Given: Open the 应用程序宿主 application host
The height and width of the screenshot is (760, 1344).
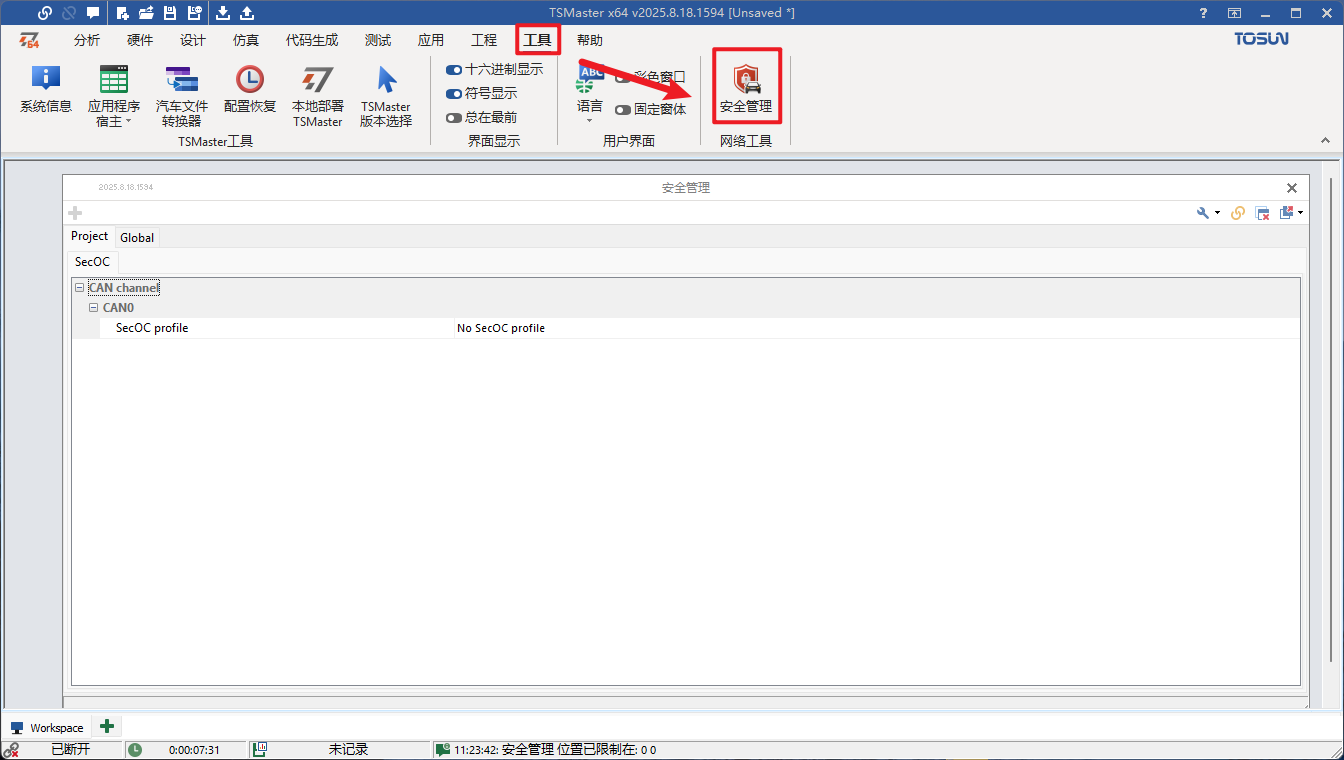Looking at the screenshot, I should tap(114, 96).
